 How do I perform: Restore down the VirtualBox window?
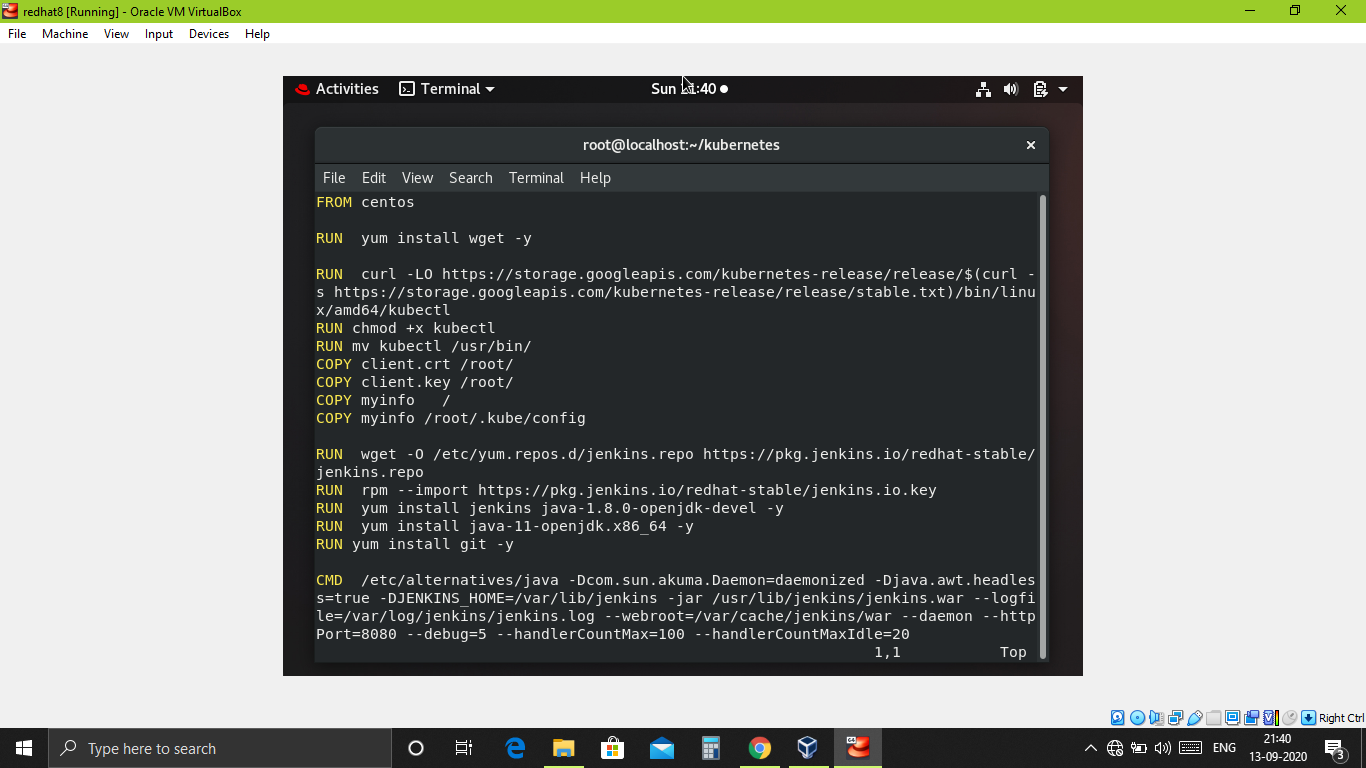pyautogui.click(x=1295, y=11)
